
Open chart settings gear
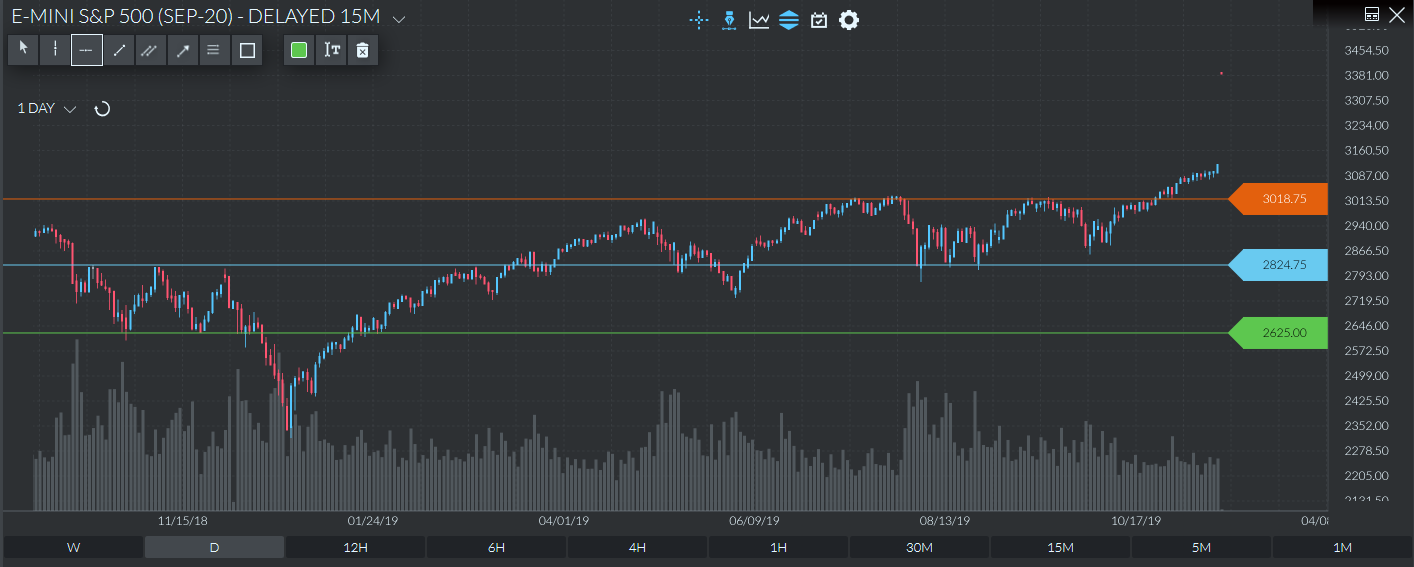pyautogui.click(x=849, y=20)
